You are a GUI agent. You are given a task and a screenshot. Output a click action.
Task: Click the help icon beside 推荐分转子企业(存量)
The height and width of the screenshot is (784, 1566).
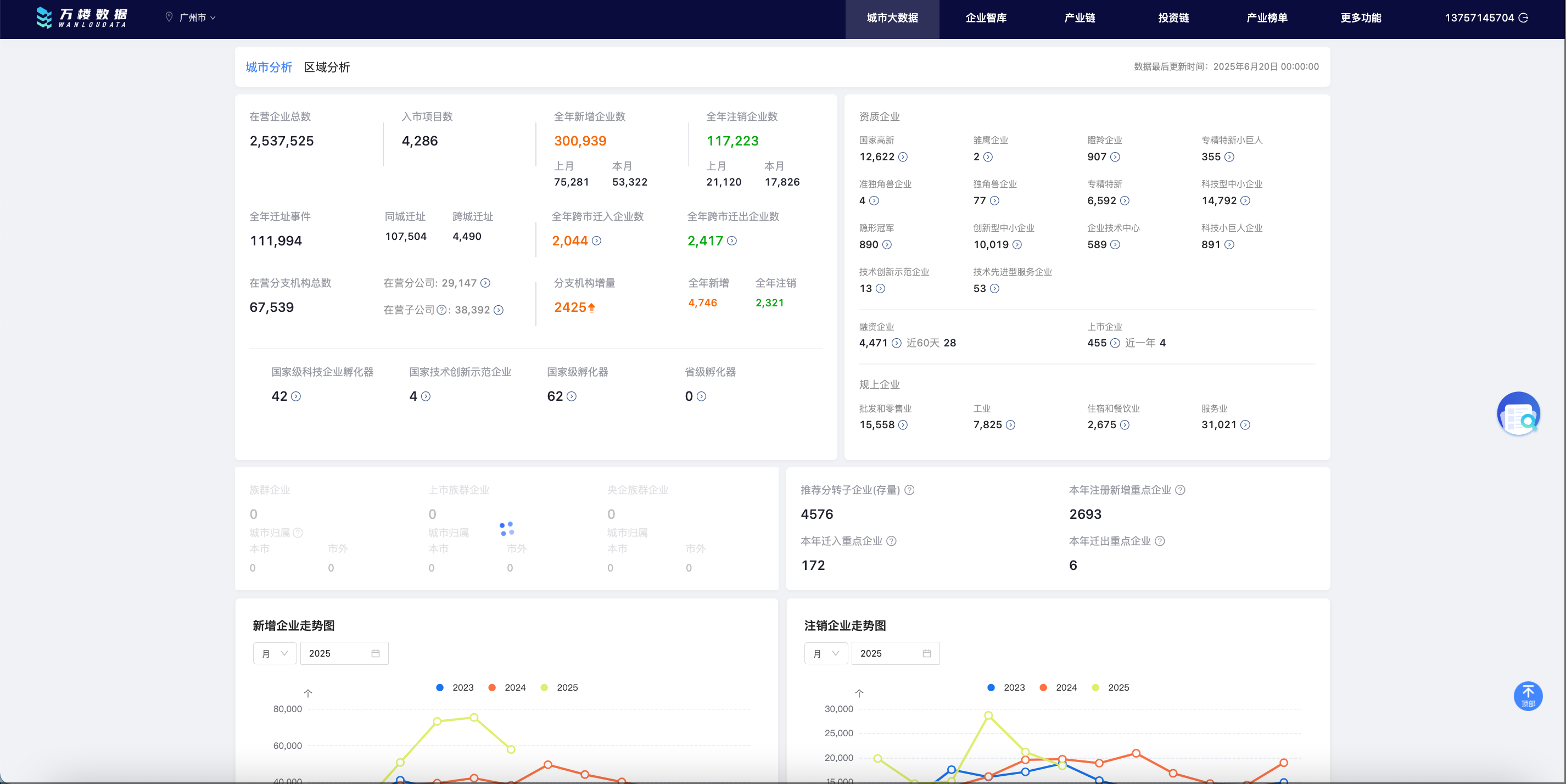pos(909,490)
